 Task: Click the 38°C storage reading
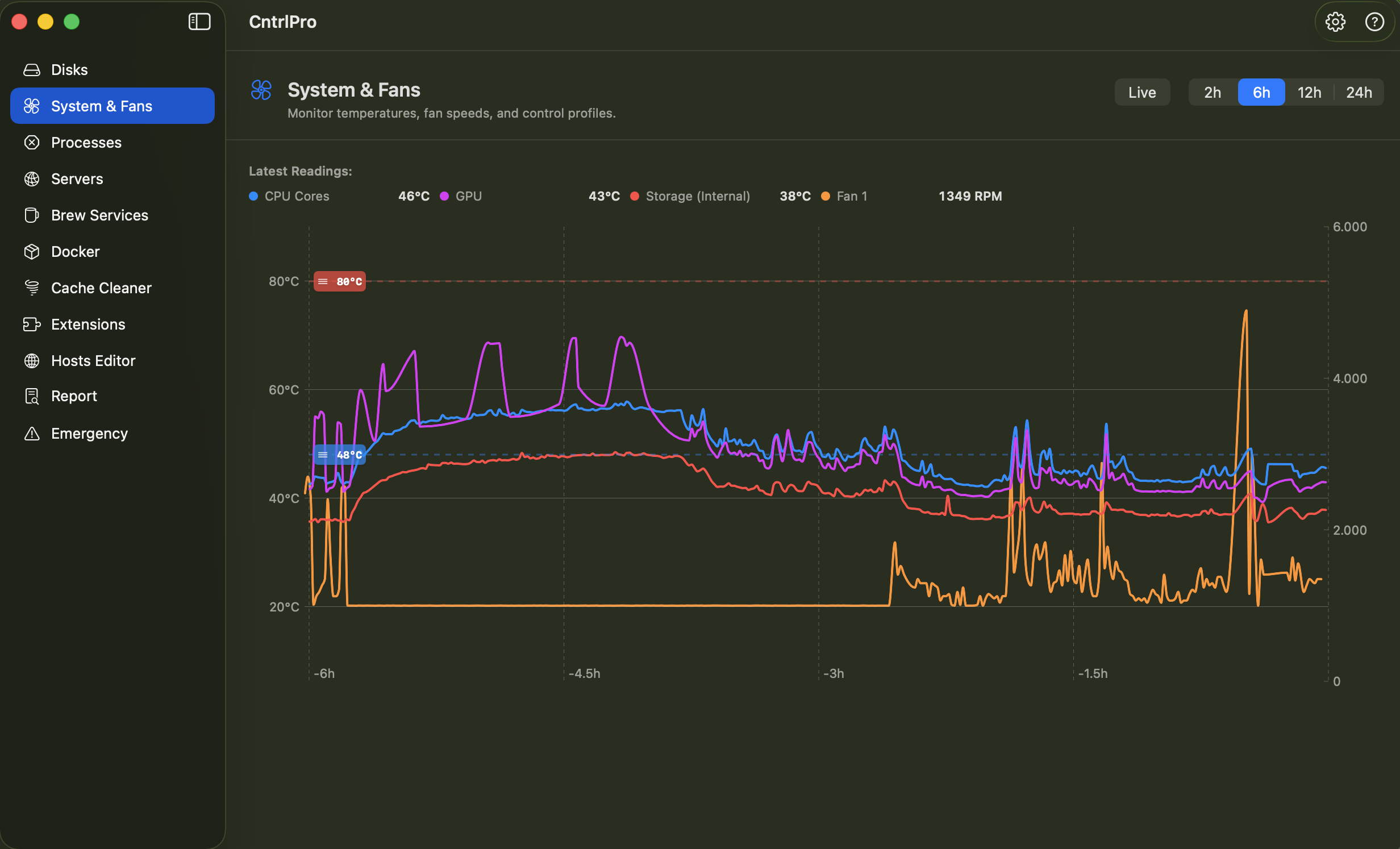[795, 196]
